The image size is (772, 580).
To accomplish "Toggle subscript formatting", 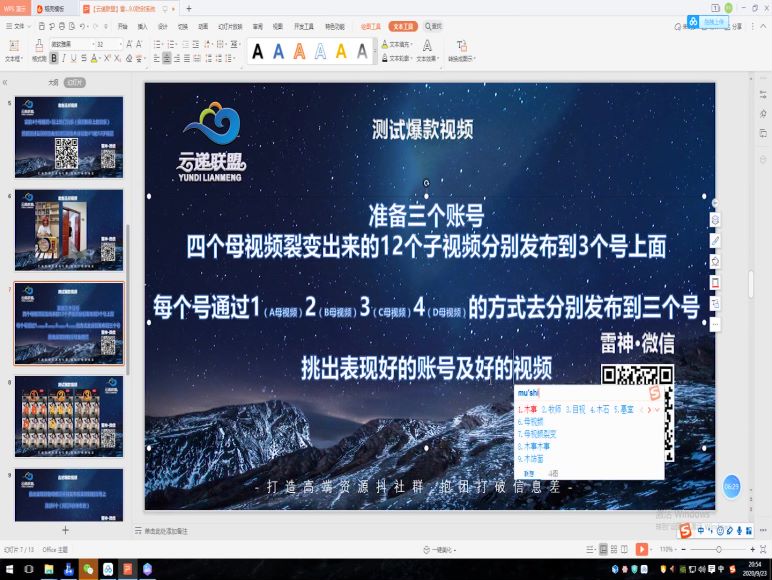I will 117,58.
